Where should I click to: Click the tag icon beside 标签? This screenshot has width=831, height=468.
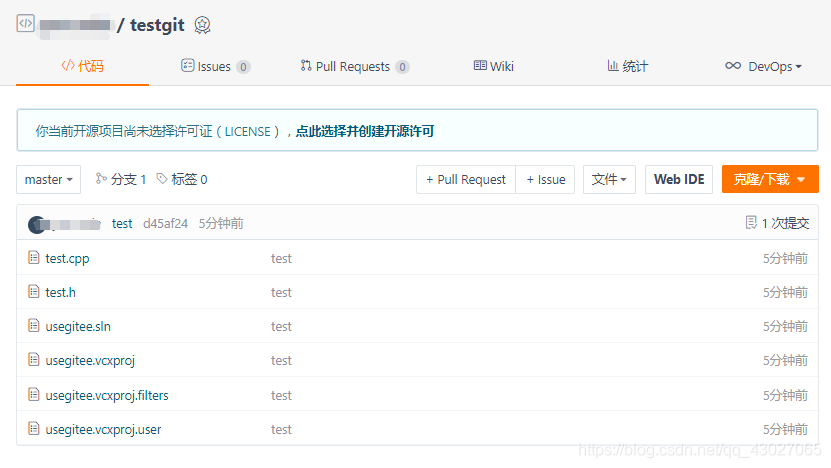click(162, 179)
